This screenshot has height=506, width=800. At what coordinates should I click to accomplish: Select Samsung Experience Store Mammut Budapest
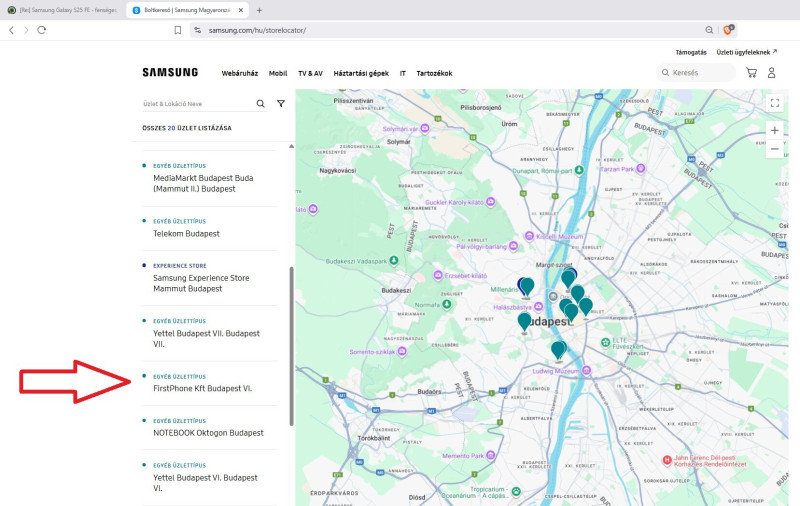tap(201, 283)
